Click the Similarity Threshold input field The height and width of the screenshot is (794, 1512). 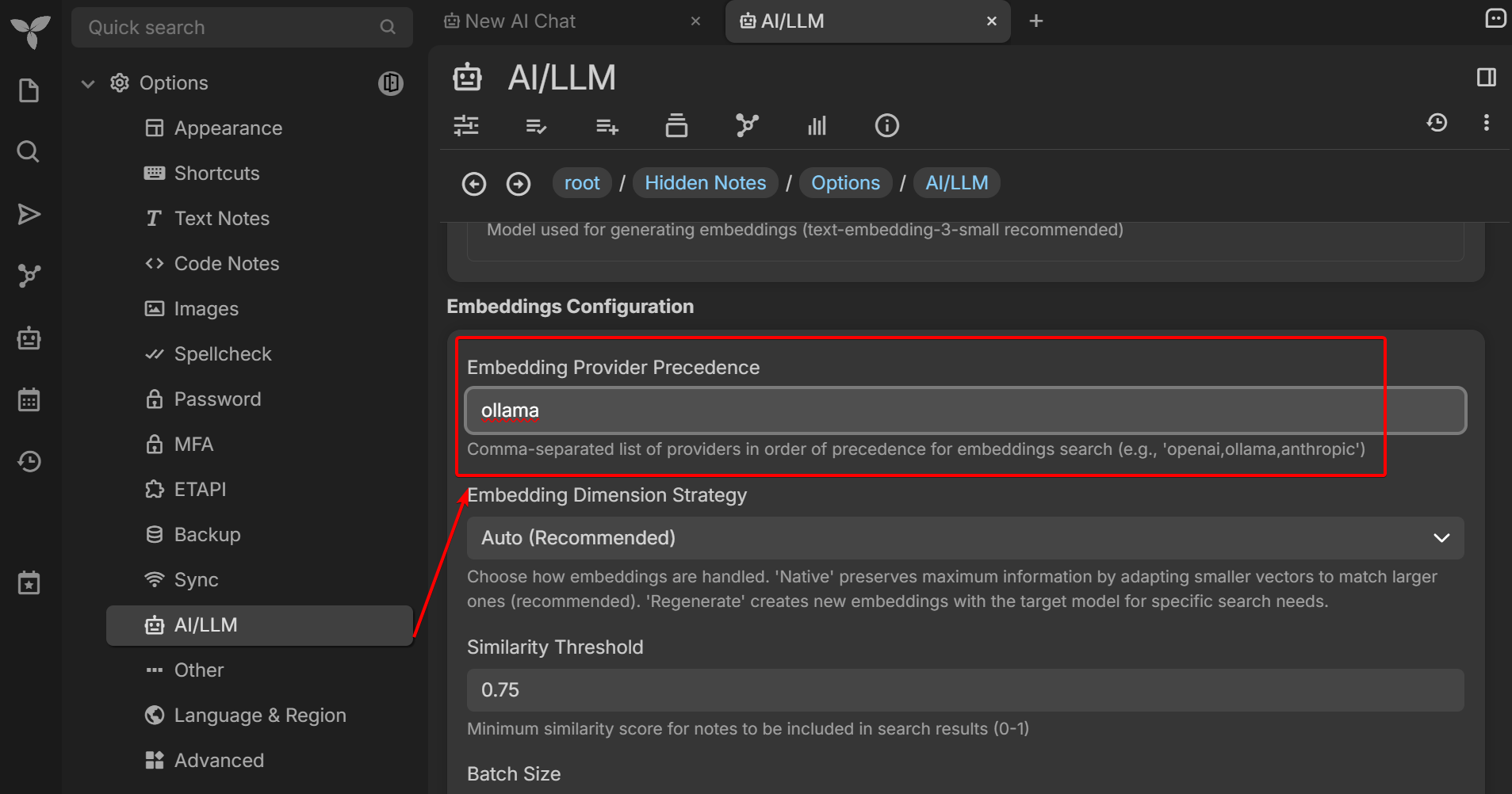click(965, 690)
